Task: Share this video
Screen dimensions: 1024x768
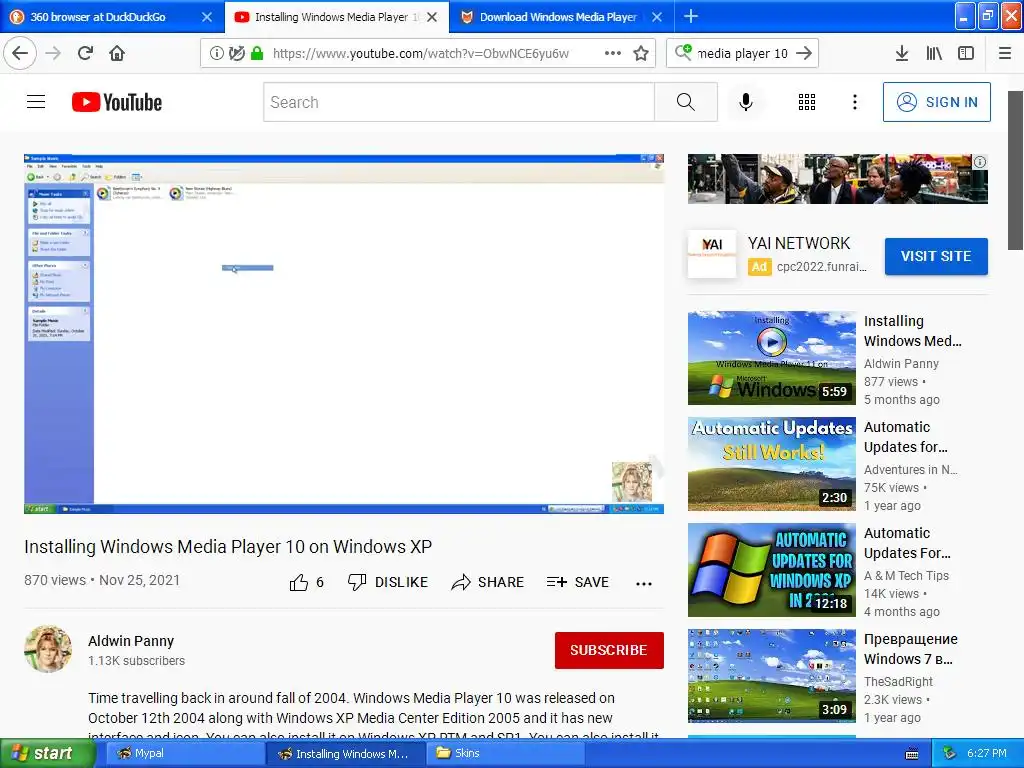Action: 487,582
